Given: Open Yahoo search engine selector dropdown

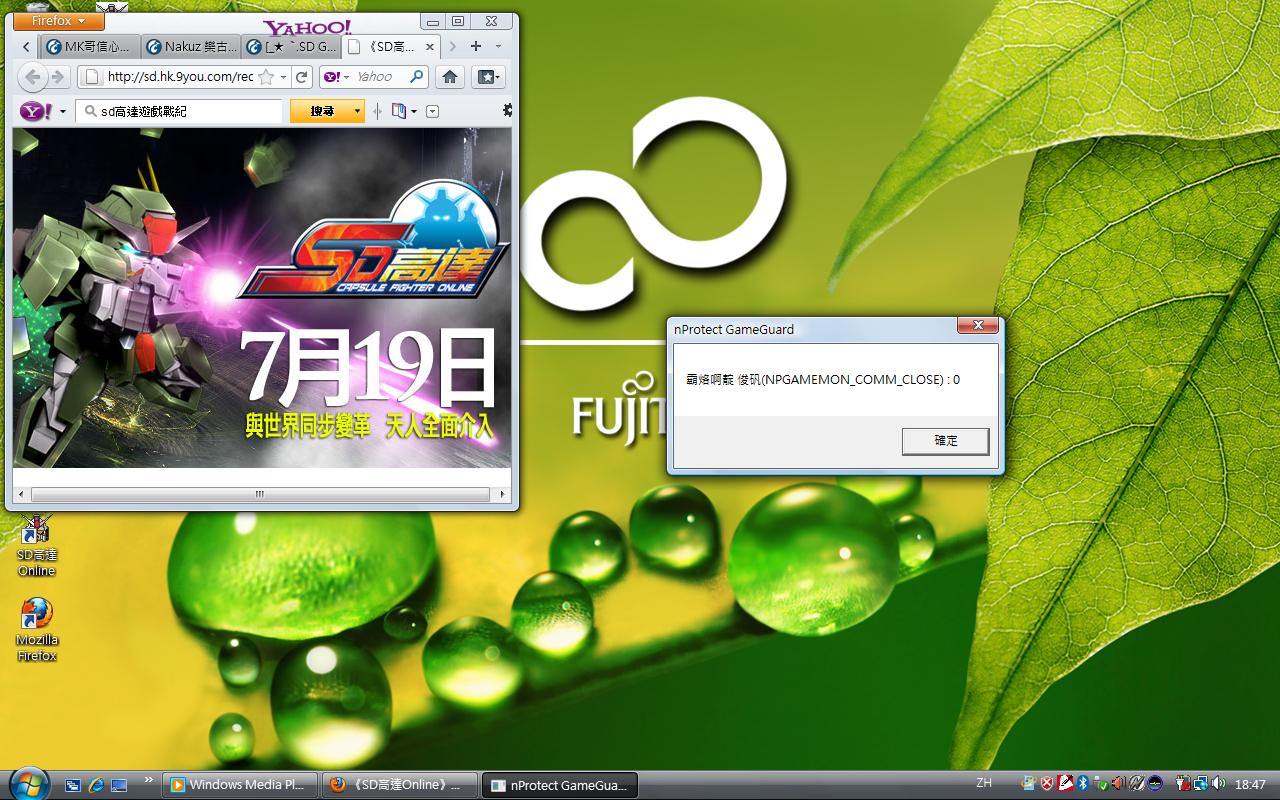Looking at the screenshot, I should [337, 77].
